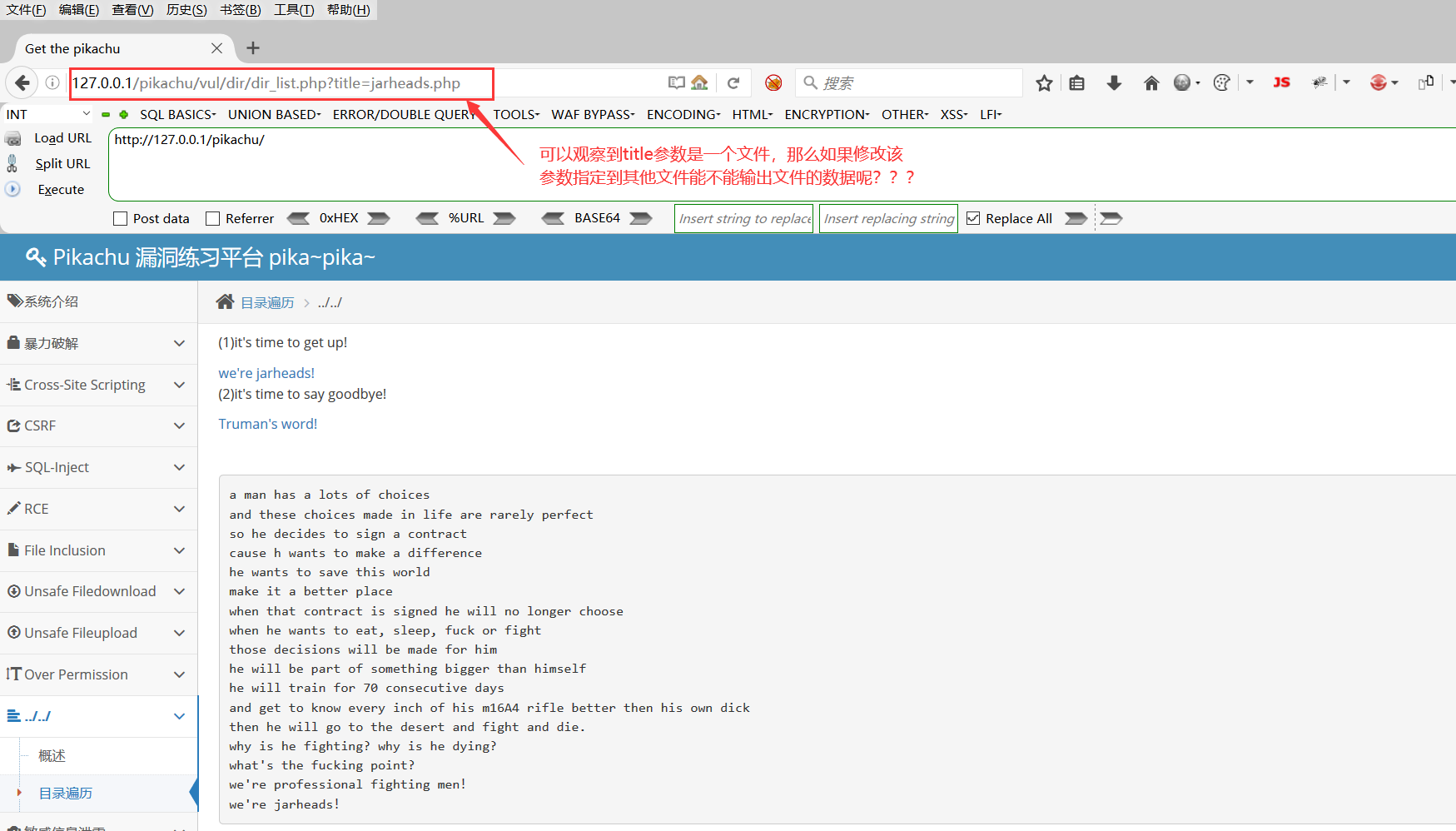Go to the browser home page icon

click(x=1151, y=82)
